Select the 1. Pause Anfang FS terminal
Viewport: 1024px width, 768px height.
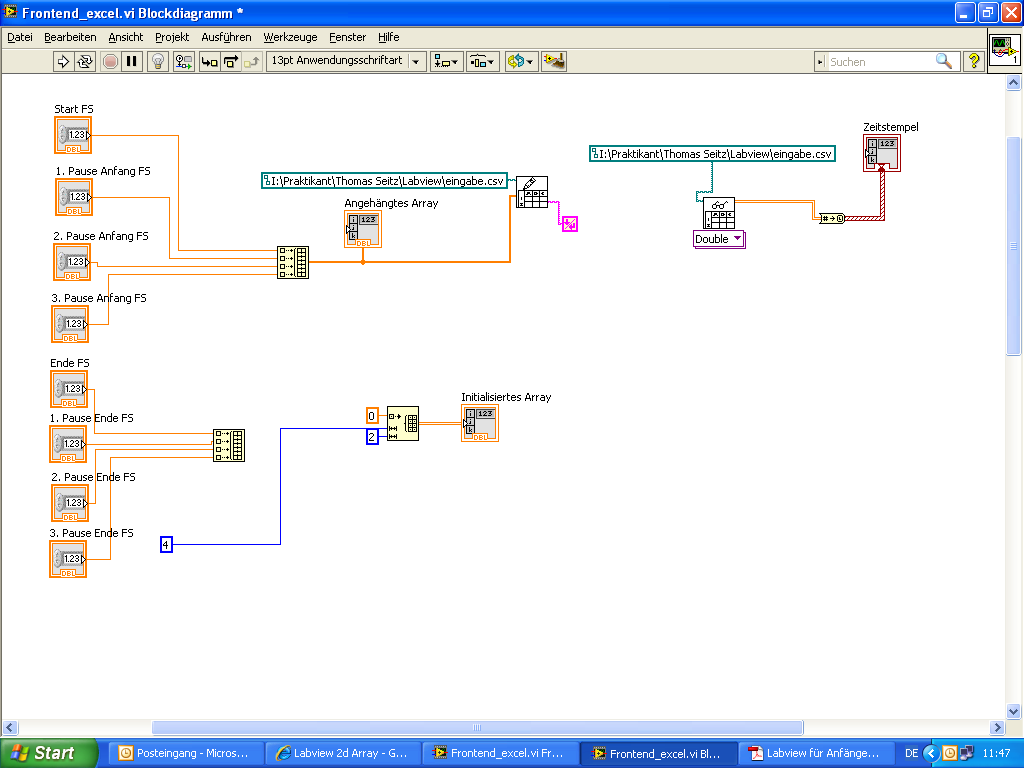(74, 197)
